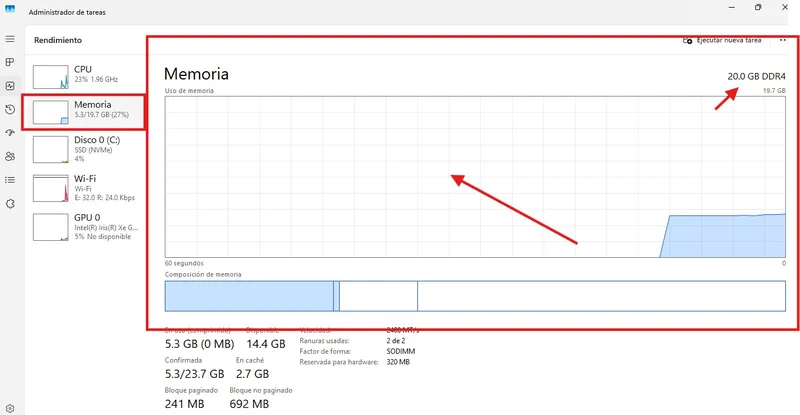The image size is (800, 415).
Task: Click the 320 MB hardware reserved value
Action: 398,362
